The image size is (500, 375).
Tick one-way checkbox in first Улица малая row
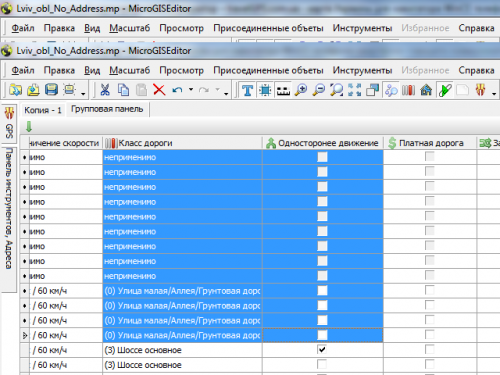pyautogui.click(x=322, y=291)
